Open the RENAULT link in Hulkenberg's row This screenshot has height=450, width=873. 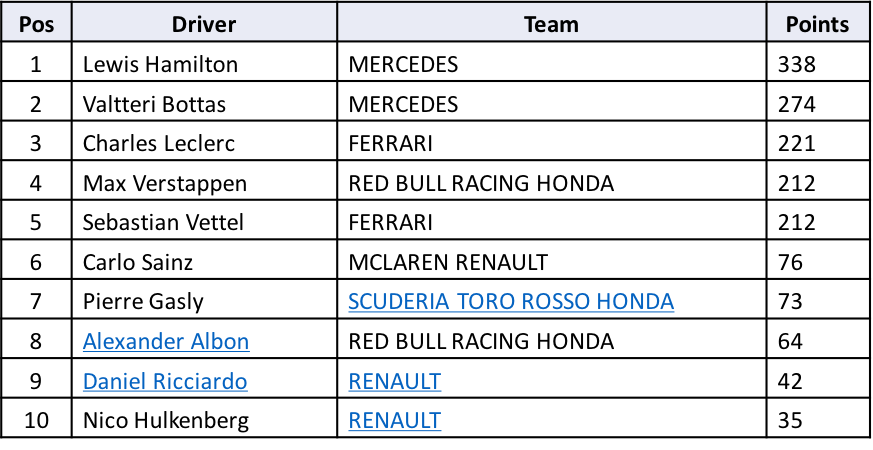click(395, 420)
